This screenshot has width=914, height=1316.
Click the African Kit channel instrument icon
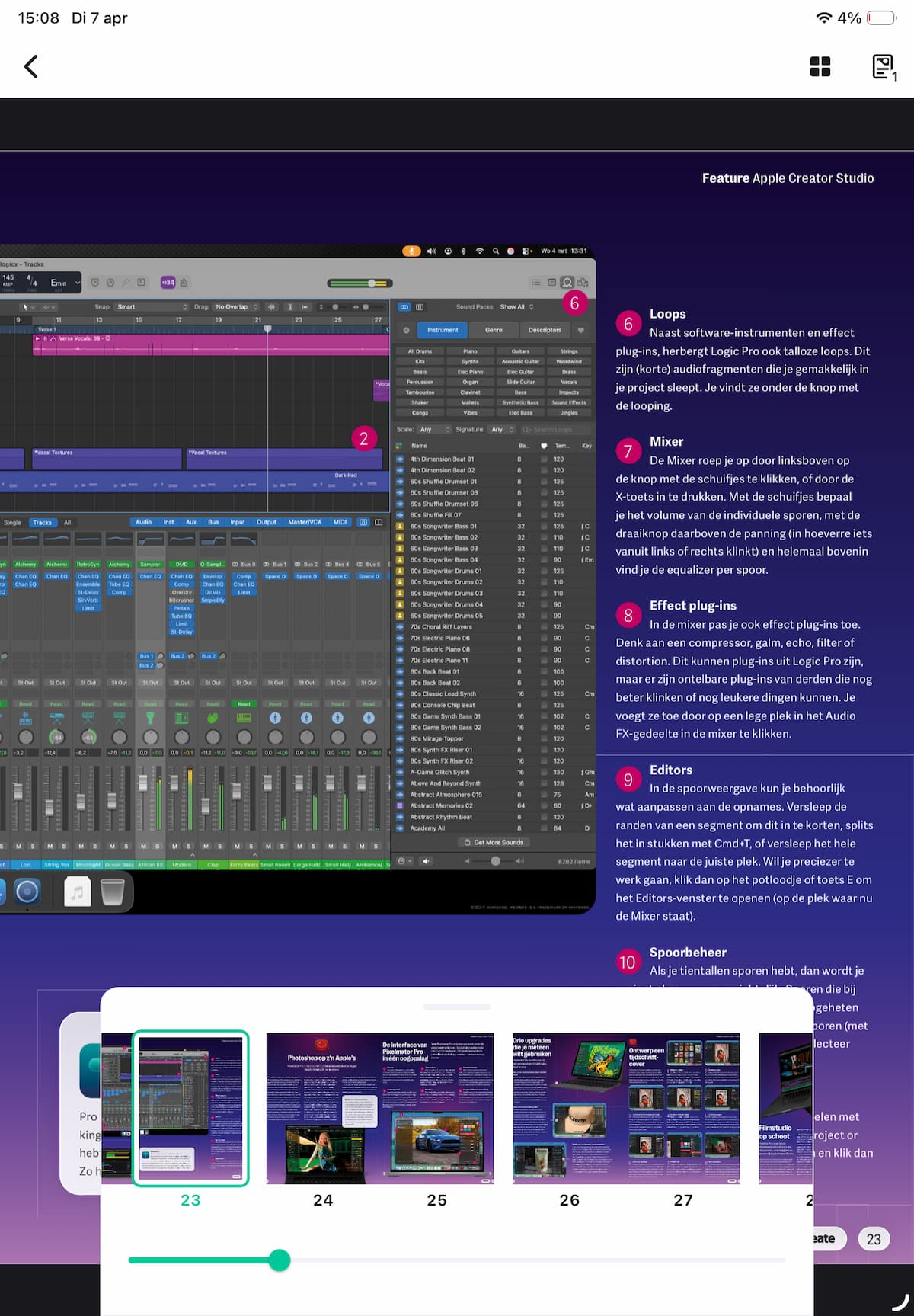pos(150,717)
